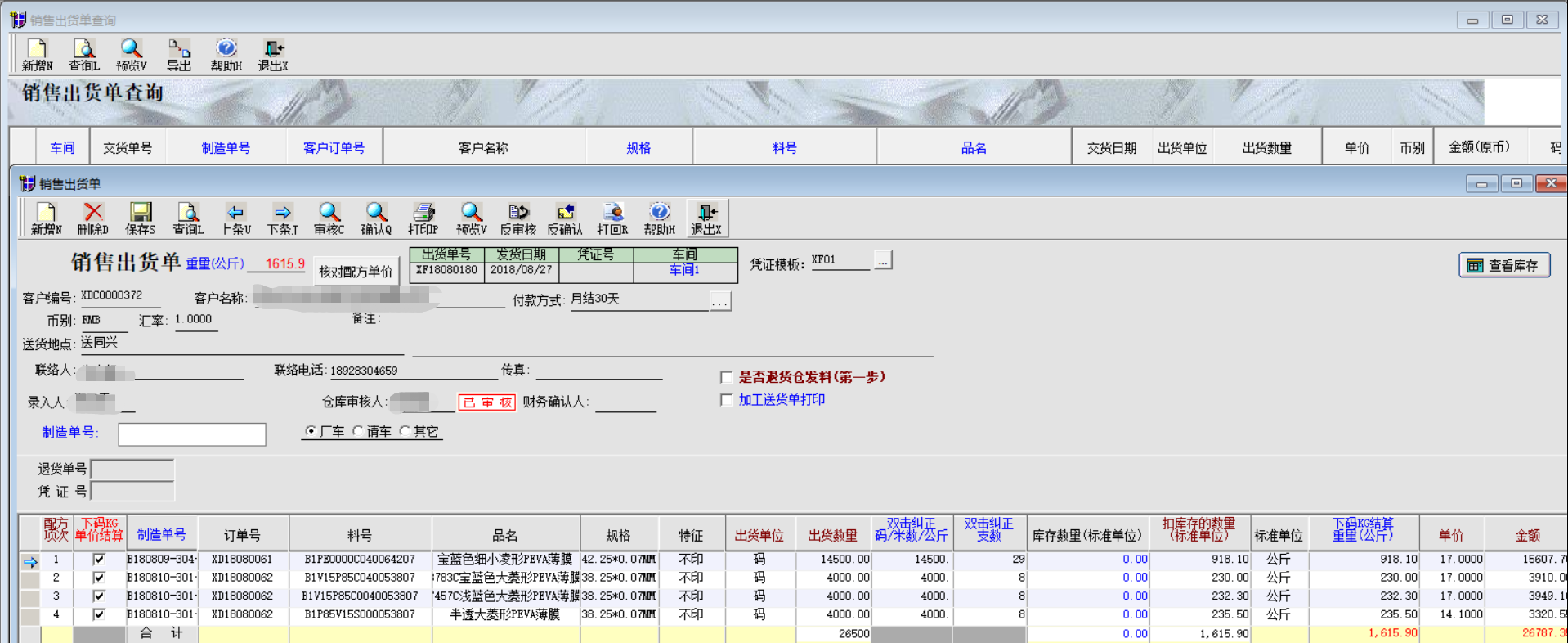Click the 反审核 un-audit icon
This screenshot has width=1568, height=643.
518,218
